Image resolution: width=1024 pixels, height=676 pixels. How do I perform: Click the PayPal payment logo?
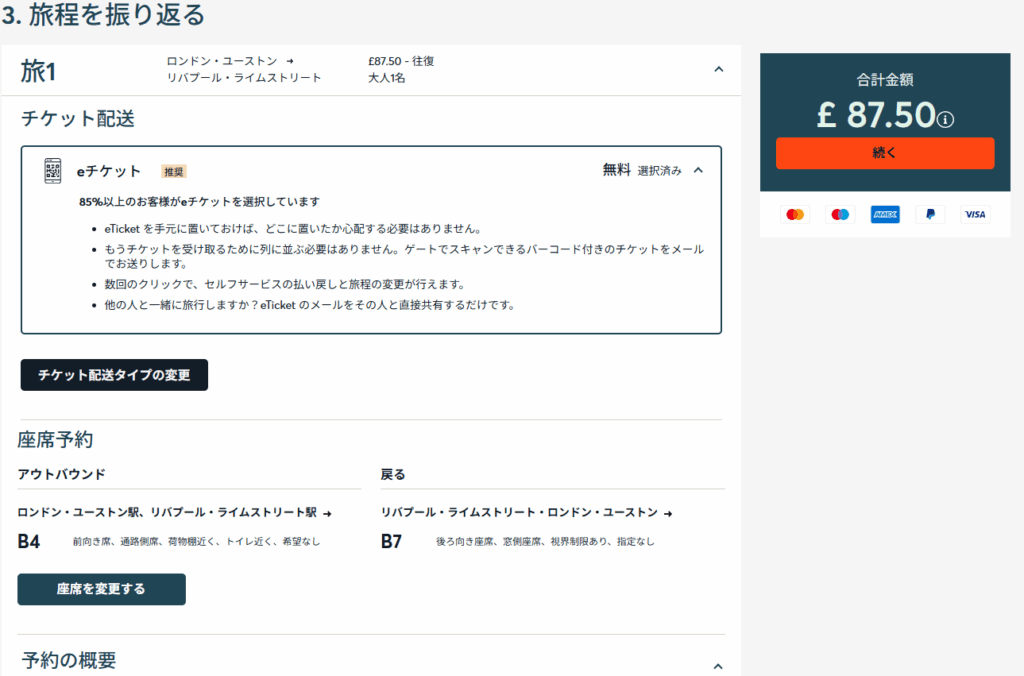click(930, 214)
